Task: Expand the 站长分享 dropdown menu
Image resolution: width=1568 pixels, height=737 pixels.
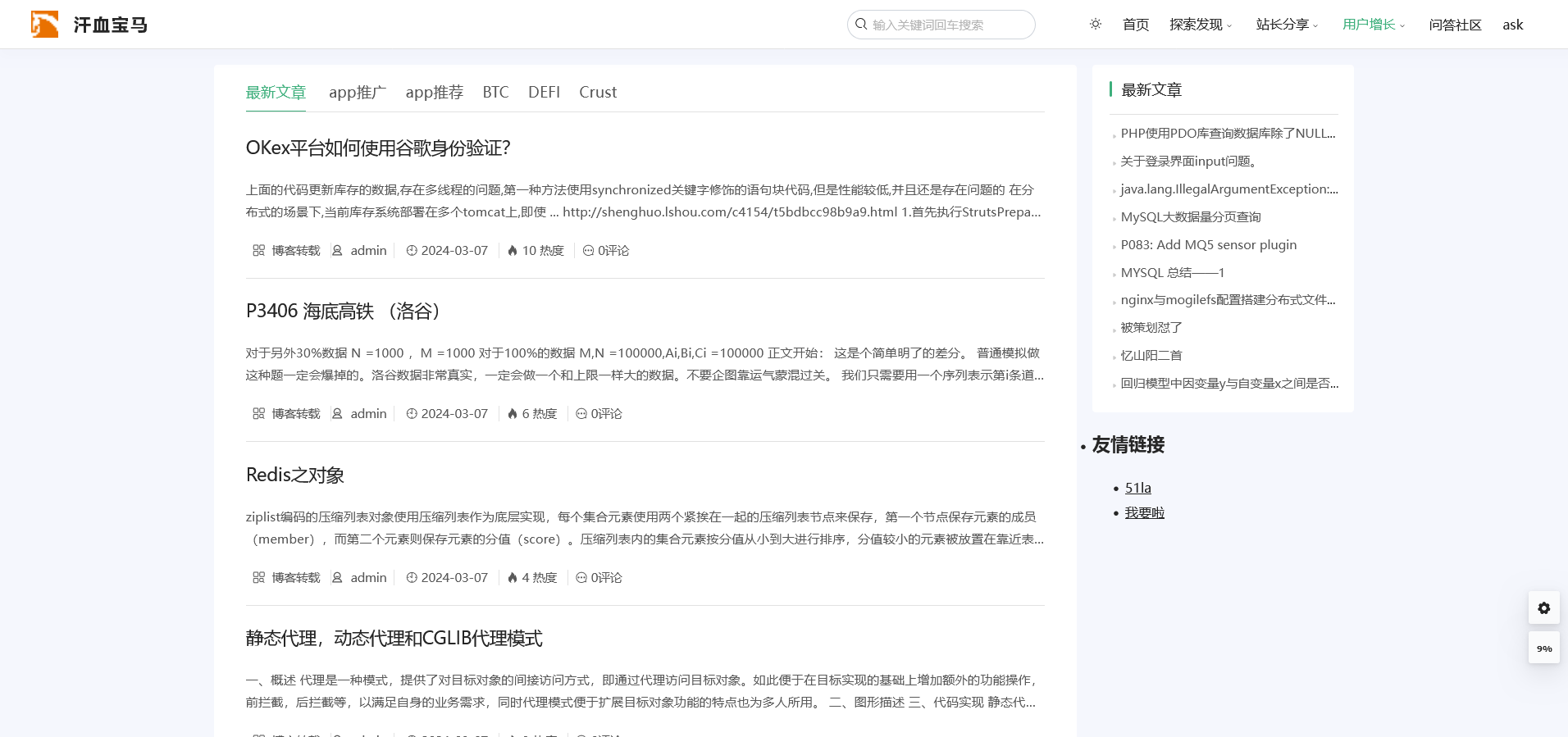Action: click(x=1287, y=25)
